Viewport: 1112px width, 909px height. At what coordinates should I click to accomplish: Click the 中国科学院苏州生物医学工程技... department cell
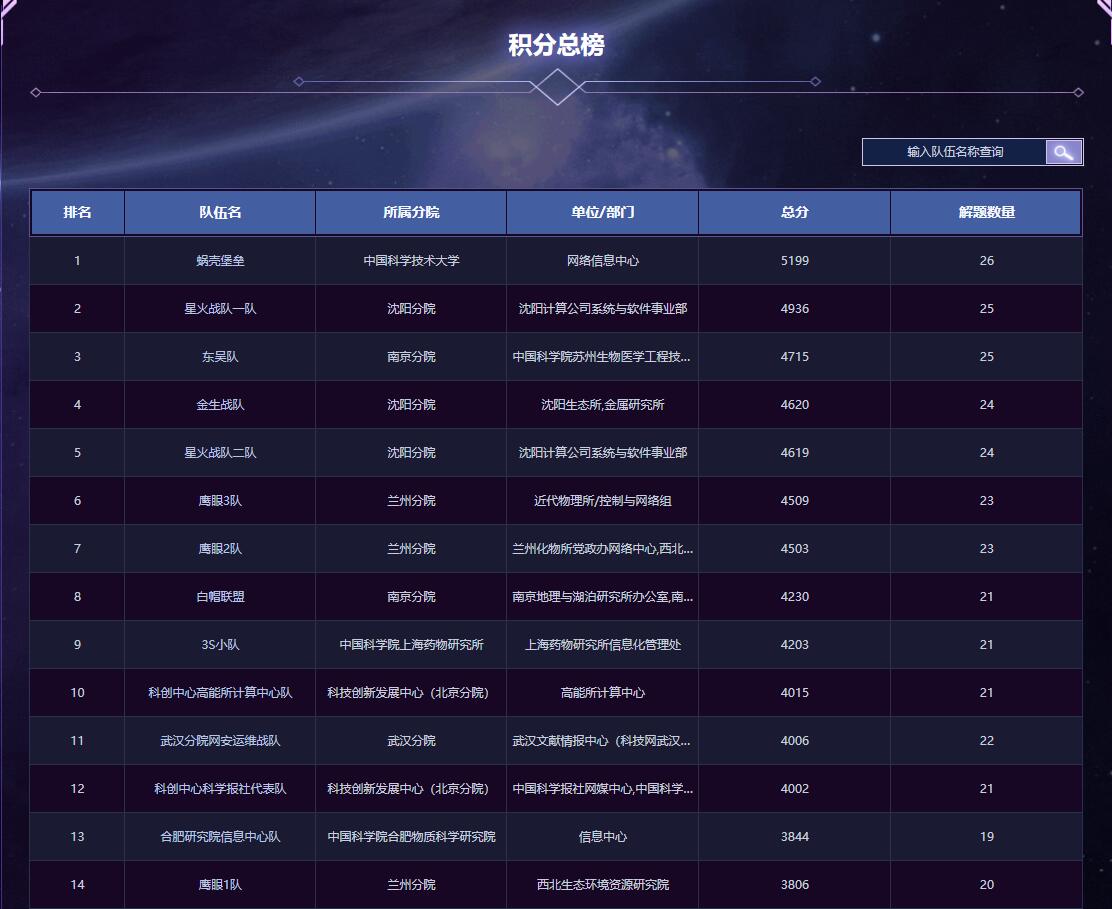tap(601, 357)
